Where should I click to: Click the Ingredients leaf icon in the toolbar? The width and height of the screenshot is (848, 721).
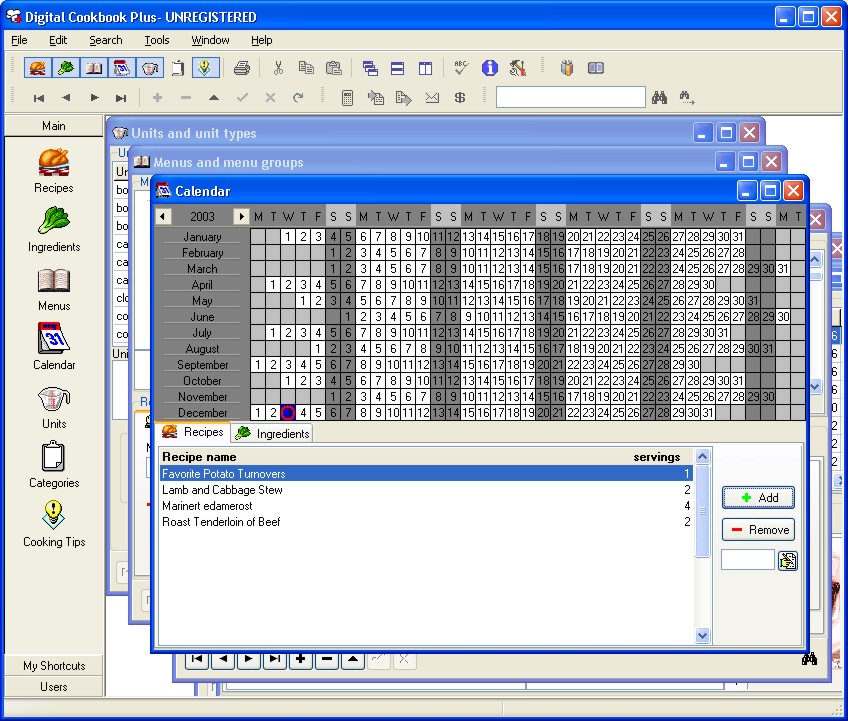(x=66, y=68)
